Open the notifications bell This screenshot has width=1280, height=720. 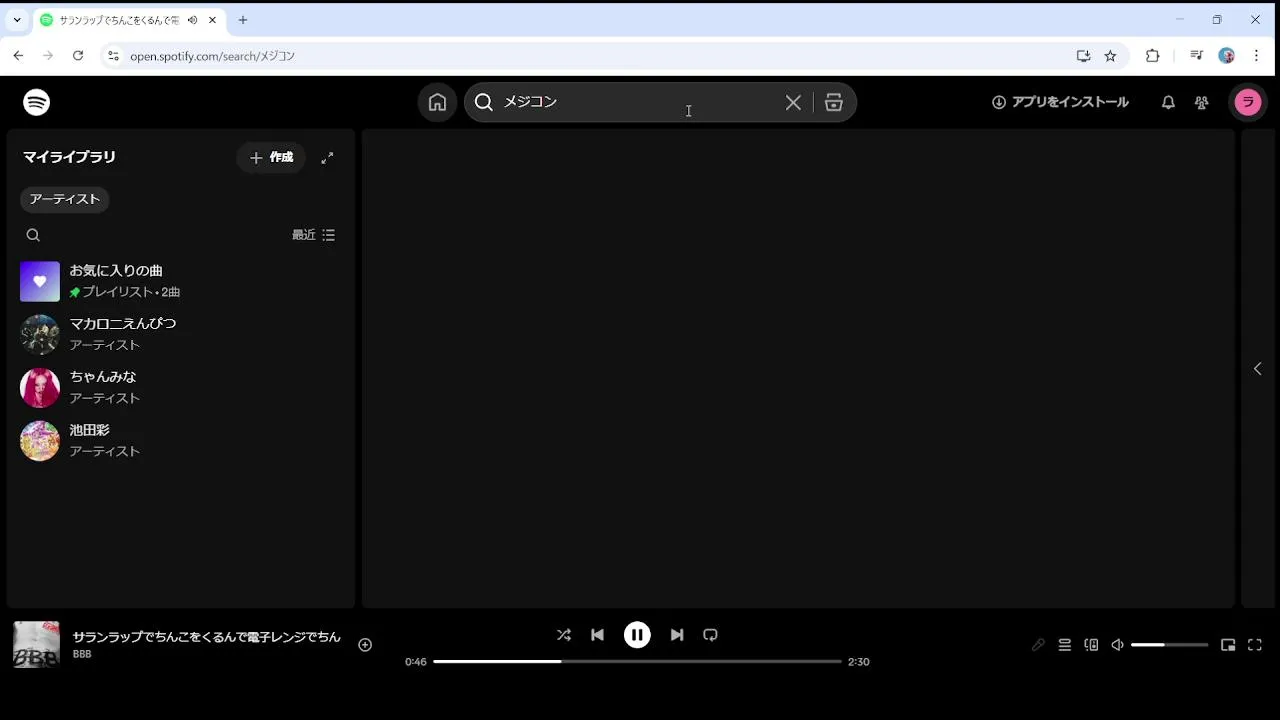pos(1168,102)
